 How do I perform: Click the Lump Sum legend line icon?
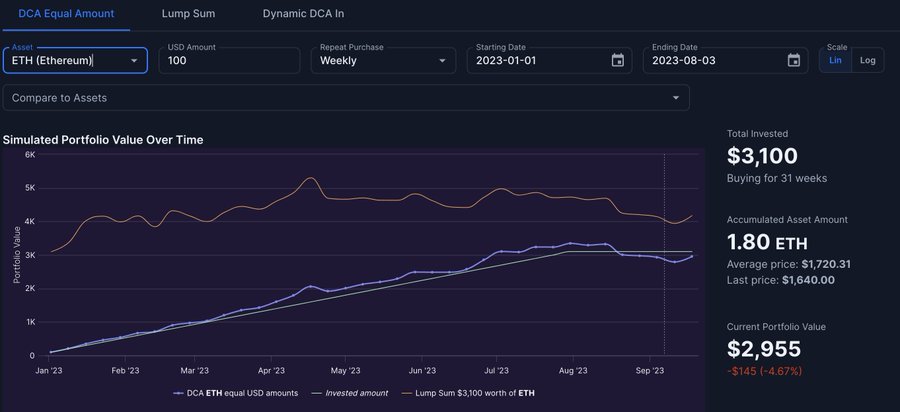click(x=408, y=393)
